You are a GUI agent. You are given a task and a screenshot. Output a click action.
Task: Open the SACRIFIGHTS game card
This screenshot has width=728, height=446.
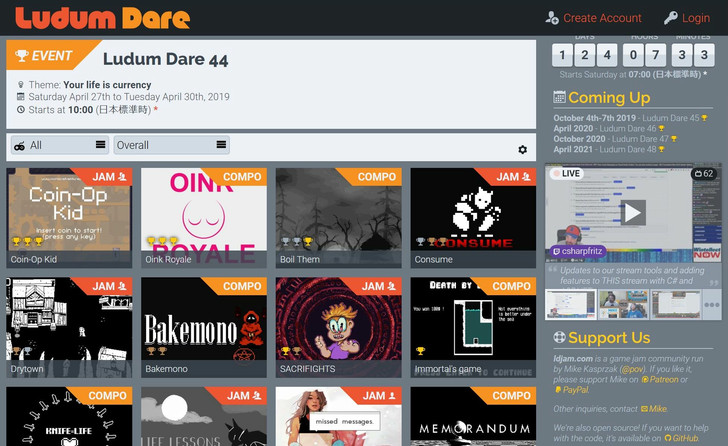(338, 327)
